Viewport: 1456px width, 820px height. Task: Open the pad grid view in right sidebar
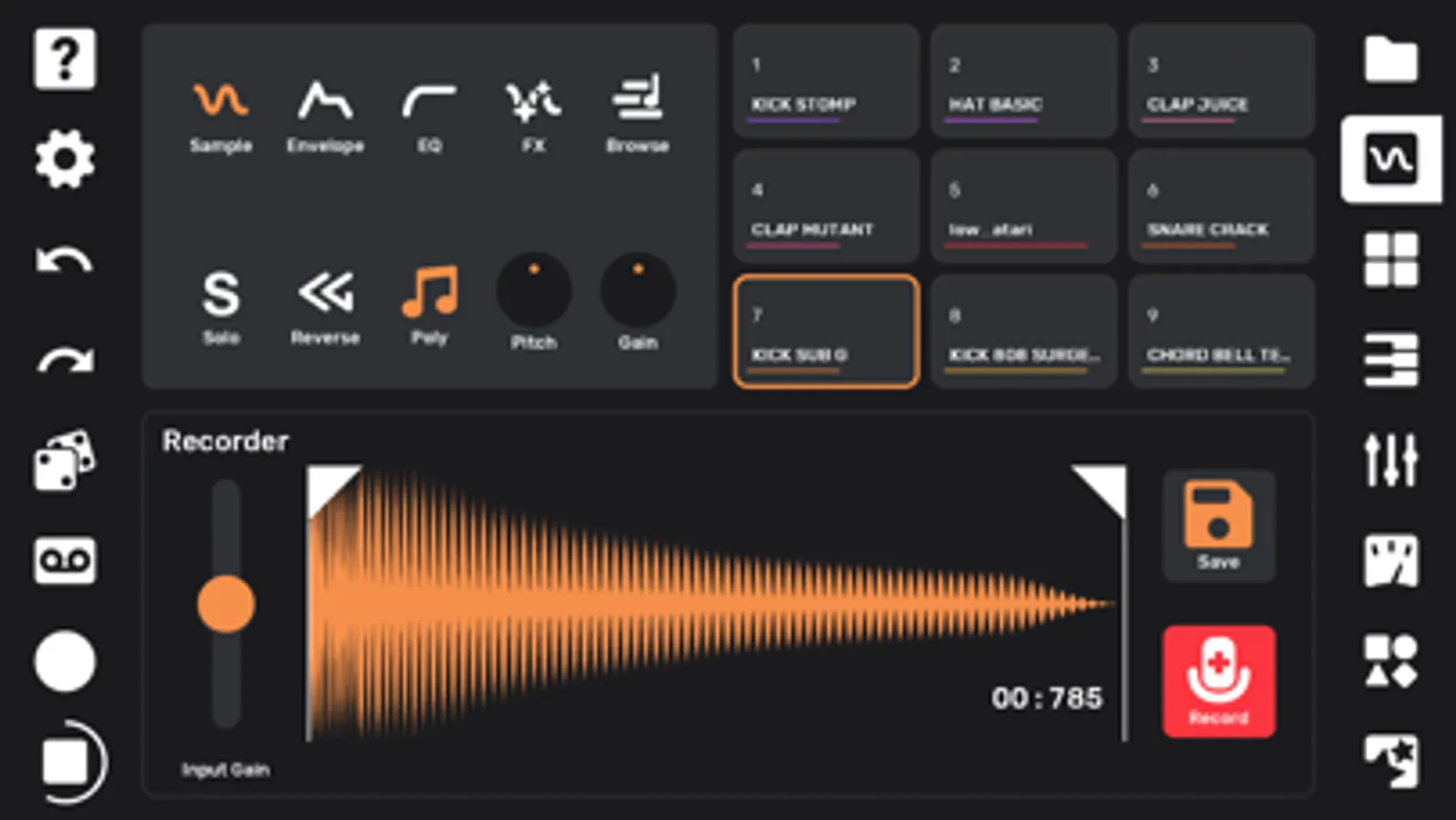[x=1390, y=260]
